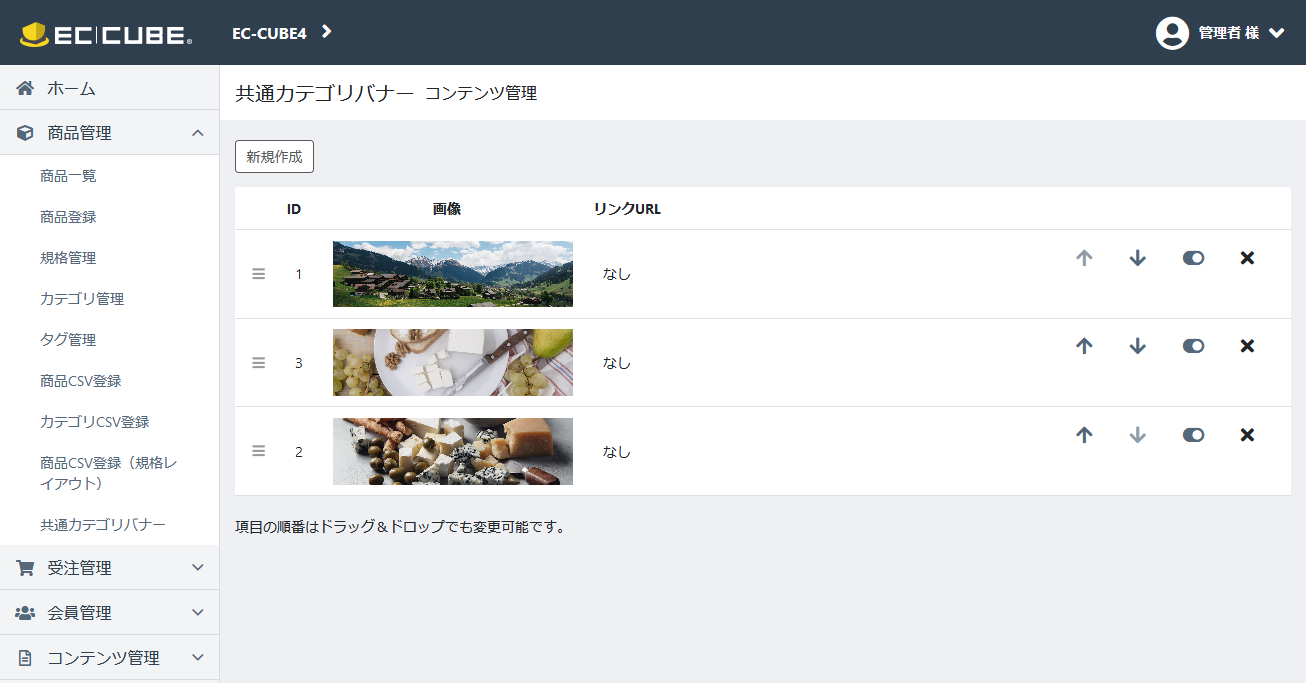Viewport: 1306px width, 683px height.
Task: Toggle visibility switch for banner ID 3
Action: pyautogui.click(x=1193, y=346)
